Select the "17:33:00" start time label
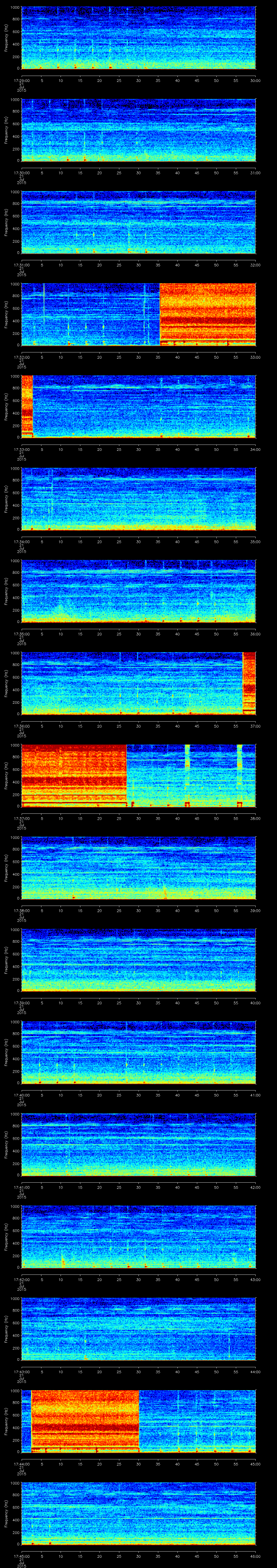The width and height of the screenshot is (277, 1568). pyautogui.click(x=21, y=449)
